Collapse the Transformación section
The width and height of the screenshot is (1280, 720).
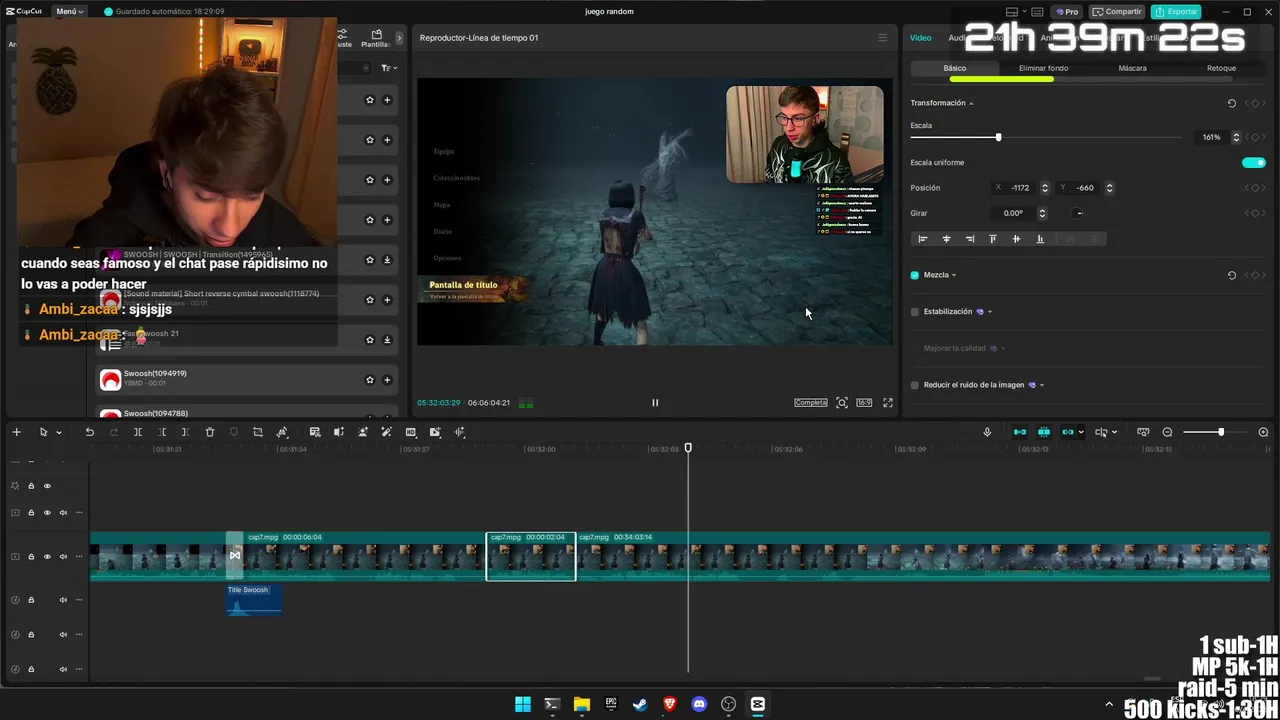(971, 103)
